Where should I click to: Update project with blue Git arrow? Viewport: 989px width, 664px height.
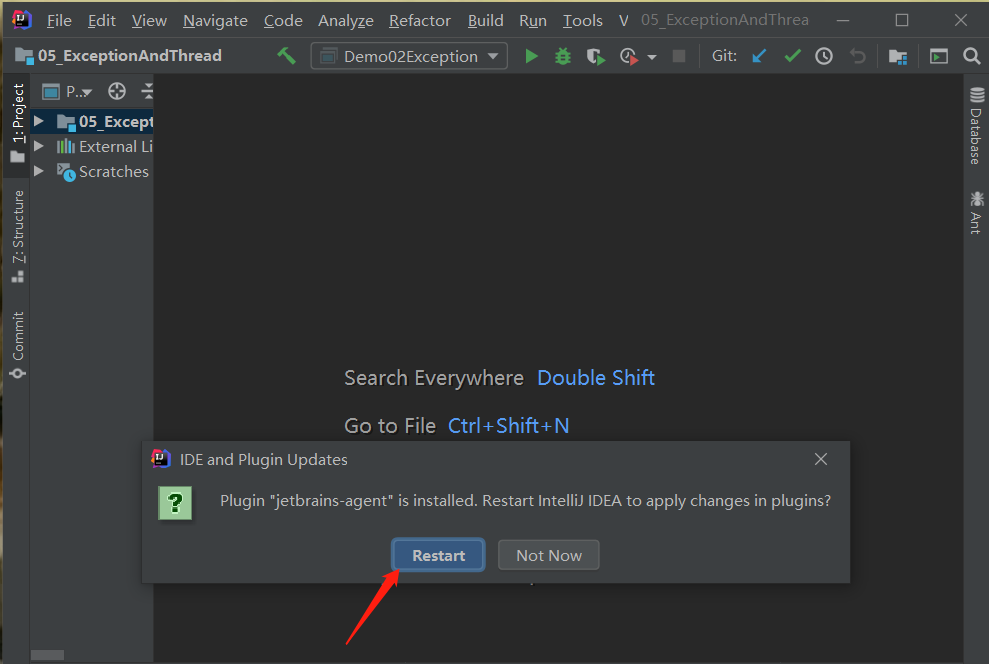click(x=759, y=56)
